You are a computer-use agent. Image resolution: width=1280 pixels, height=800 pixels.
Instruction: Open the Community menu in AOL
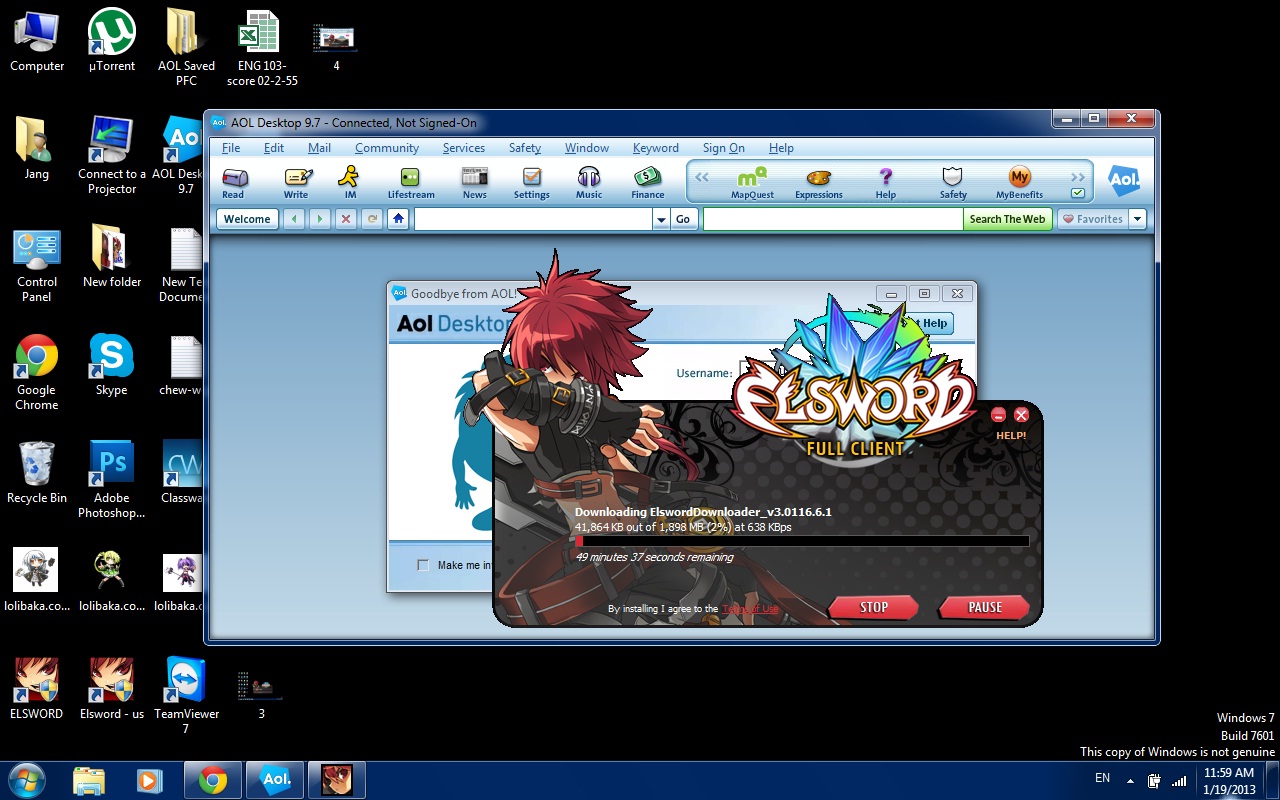click(387, 148)
